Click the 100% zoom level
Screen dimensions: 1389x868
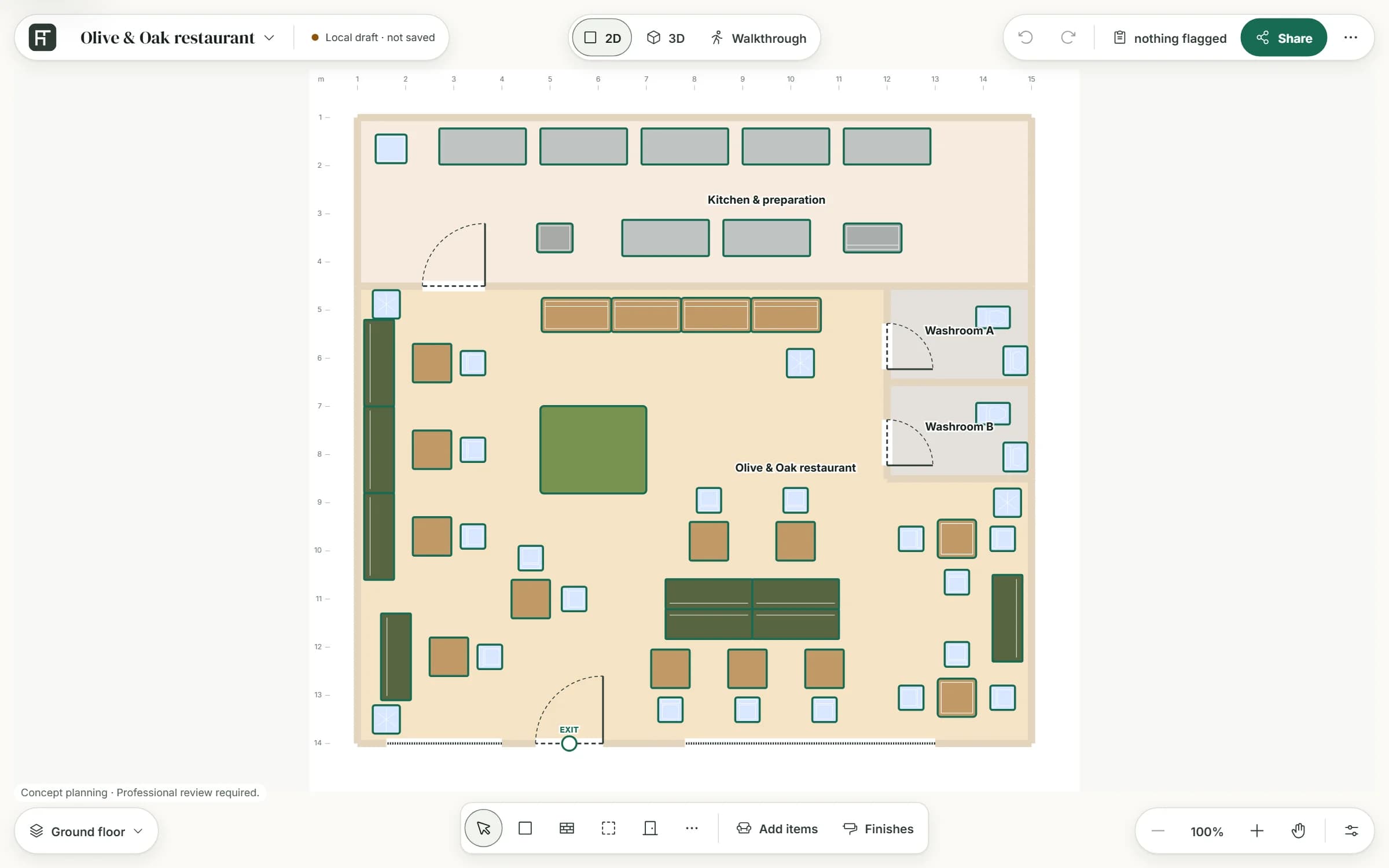pos(1207,832)
